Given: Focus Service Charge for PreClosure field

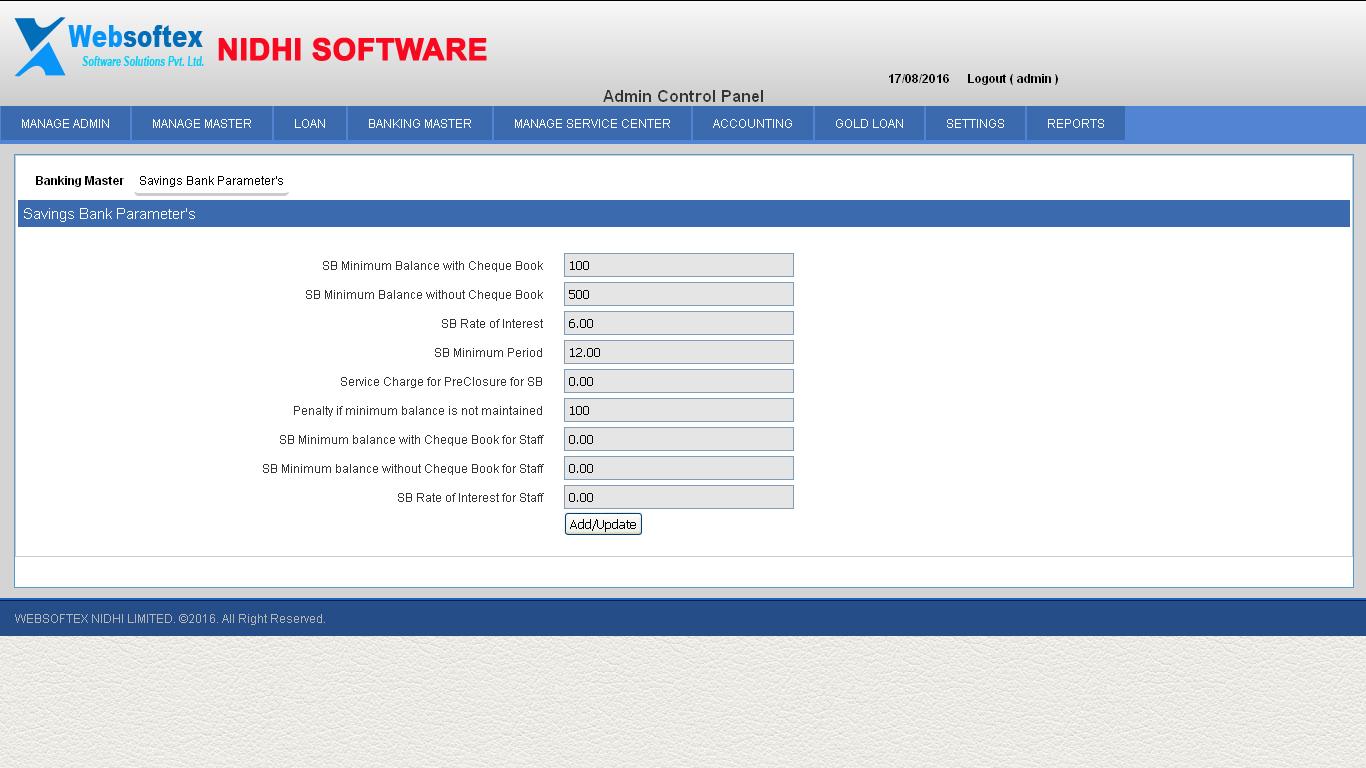Looking at the screenshot, I should point(679,381).
